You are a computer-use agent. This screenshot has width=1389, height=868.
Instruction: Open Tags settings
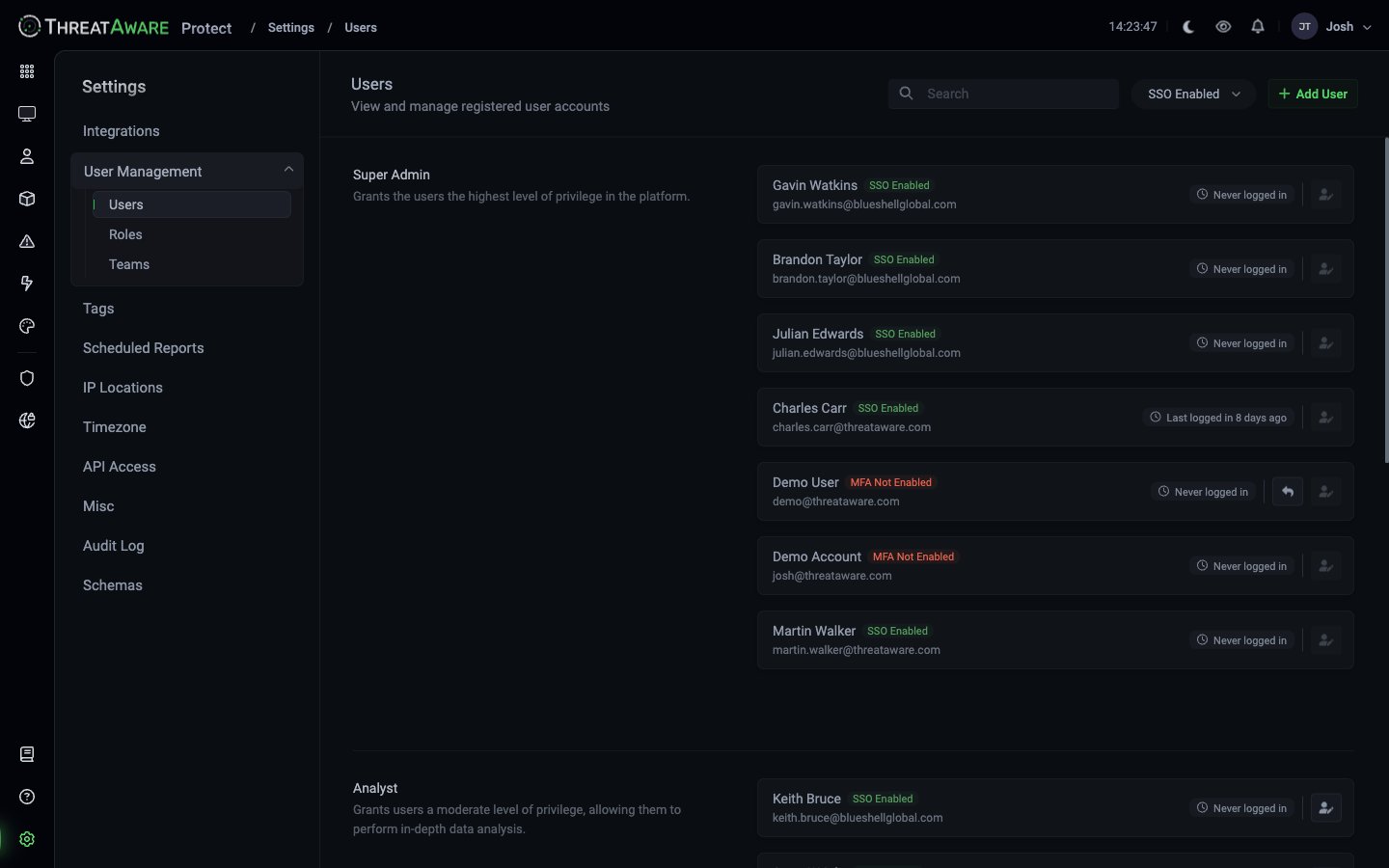point(98,309)
